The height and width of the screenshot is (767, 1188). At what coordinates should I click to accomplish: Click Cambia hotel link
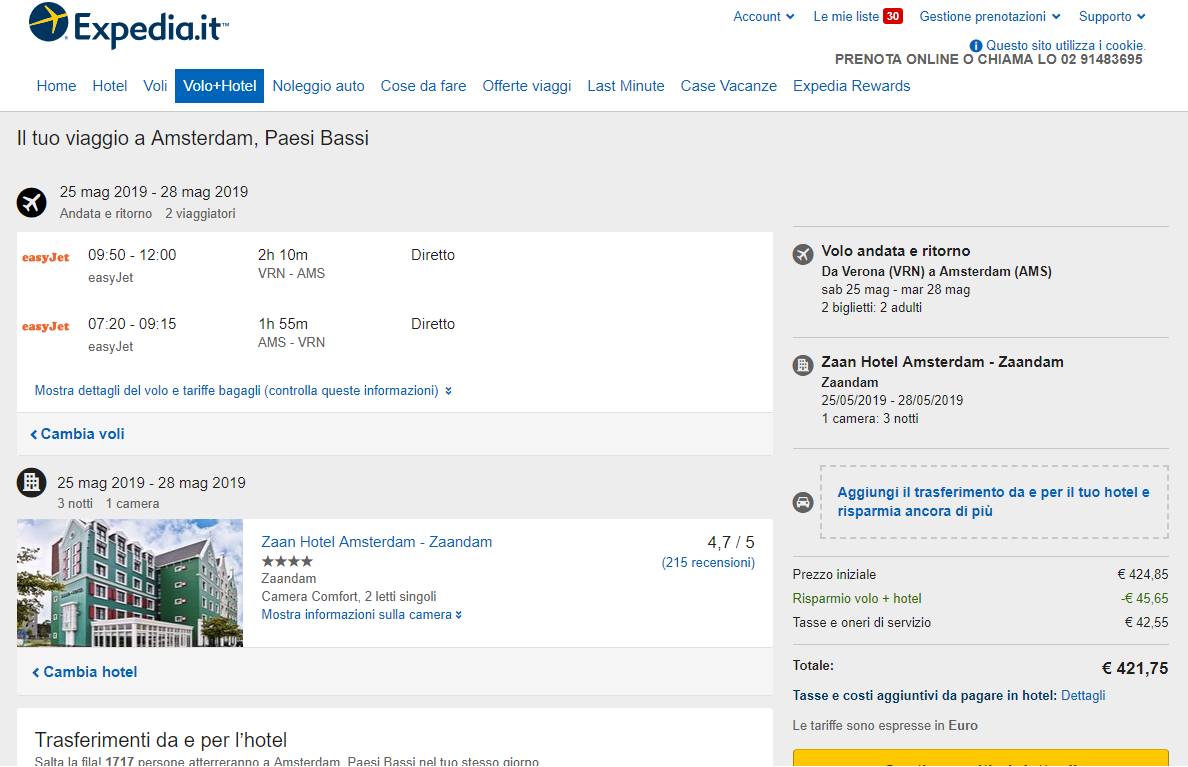tap(85, 672)
